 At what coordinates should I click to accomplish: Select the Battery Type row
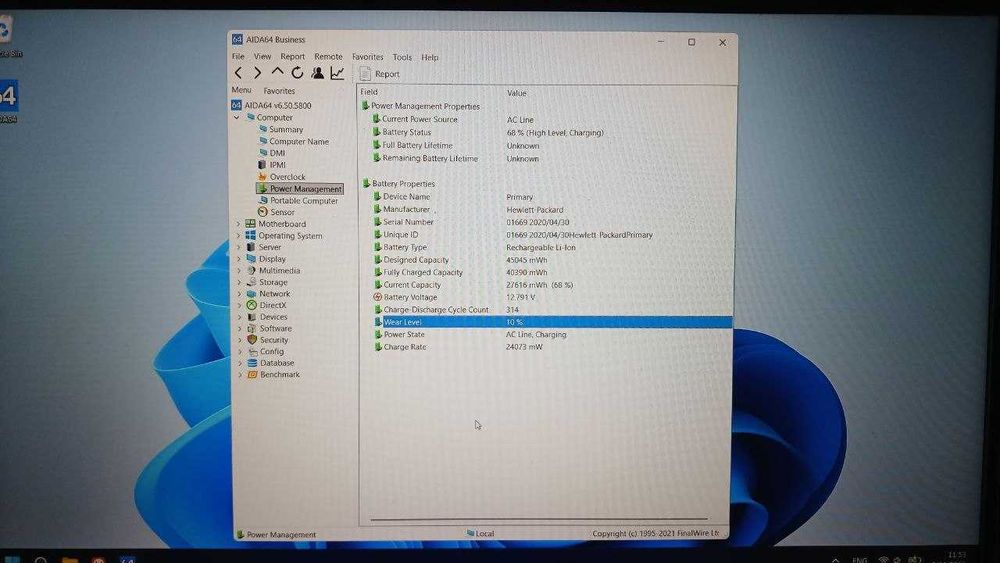tap(474, 247)
